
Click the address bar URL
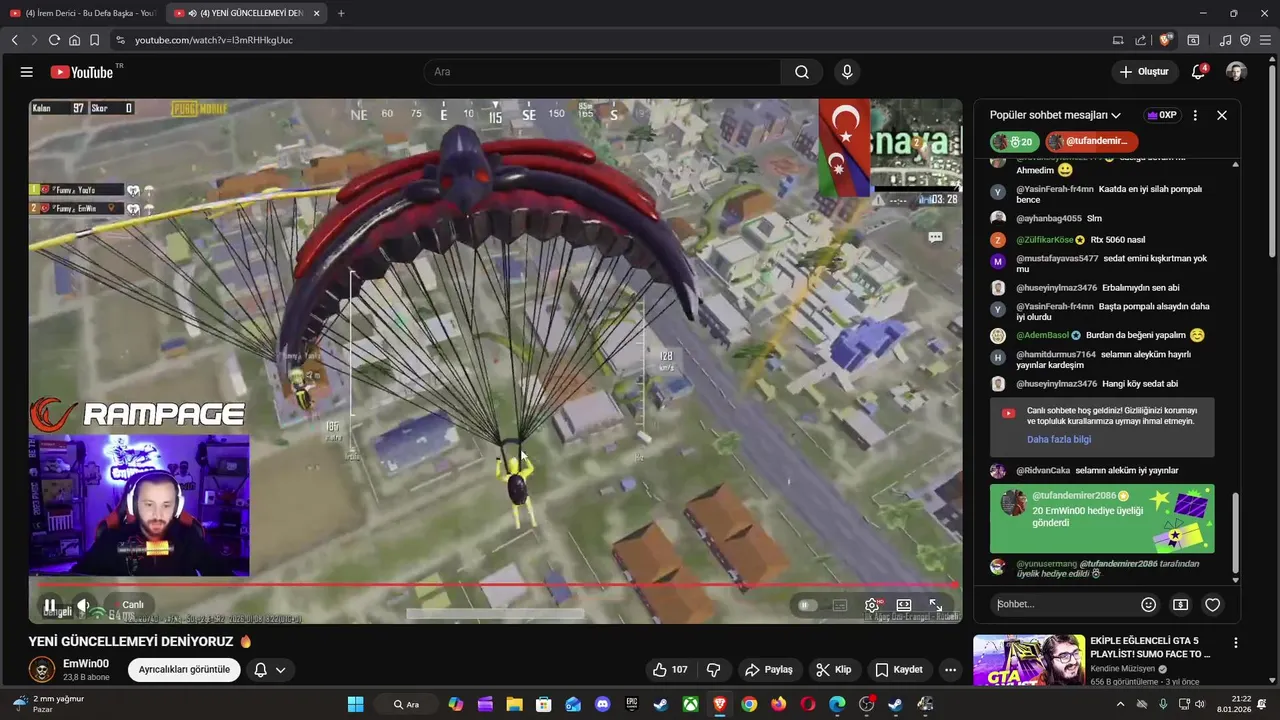[214, 40]
